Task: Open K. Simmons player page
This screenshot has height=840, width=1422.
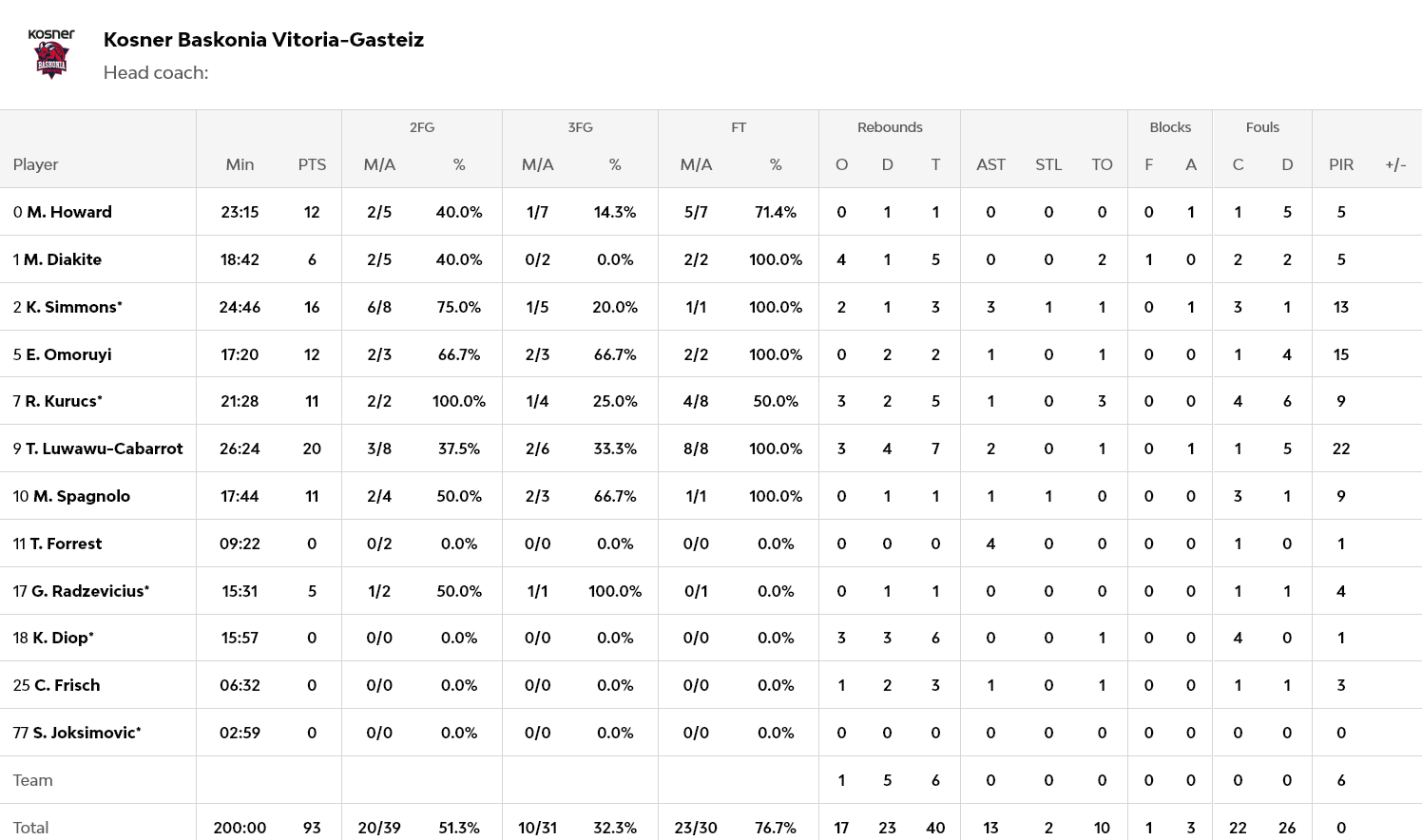Action: tap(72, 307)
